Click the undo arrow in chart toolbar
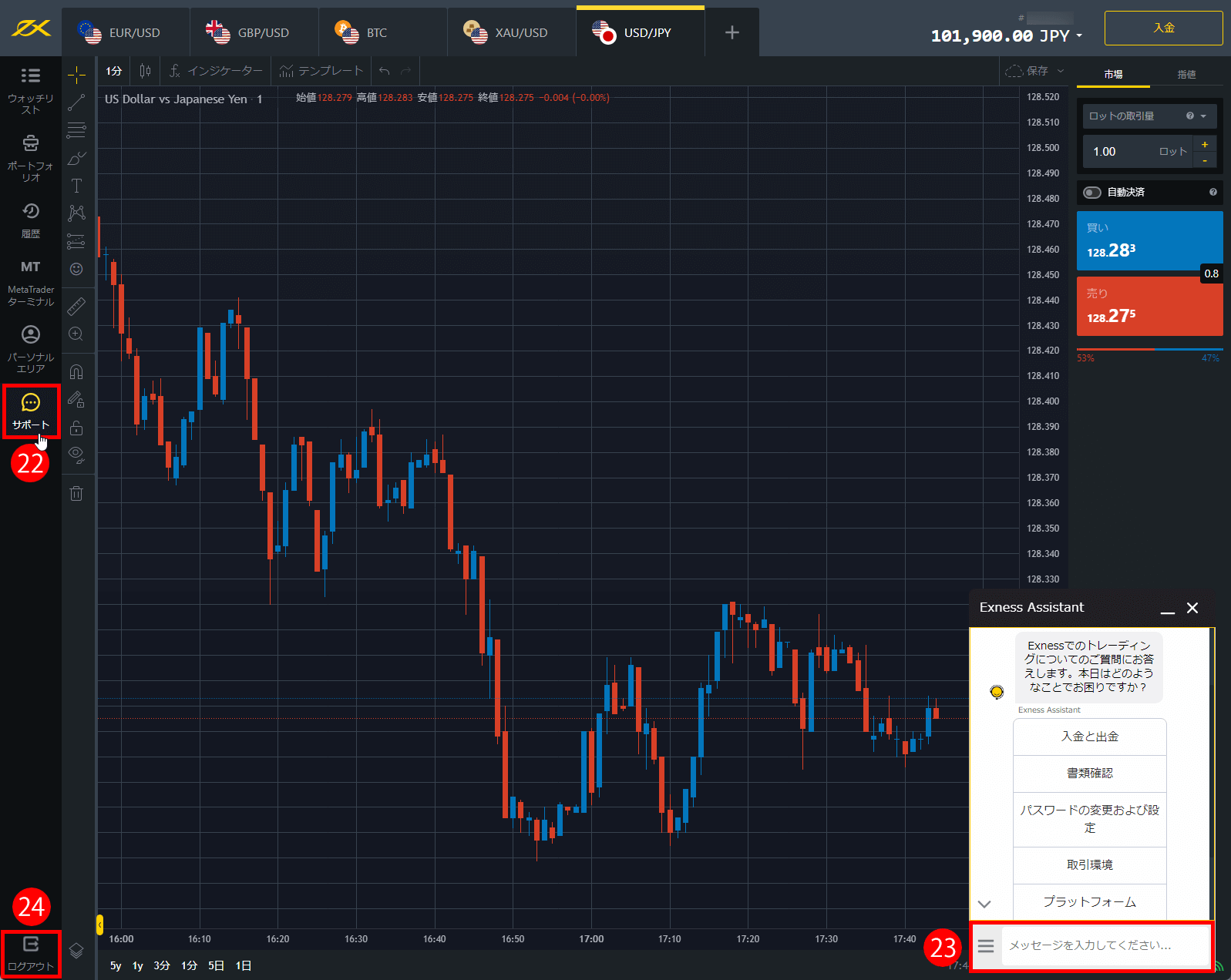 click(384, 71)
